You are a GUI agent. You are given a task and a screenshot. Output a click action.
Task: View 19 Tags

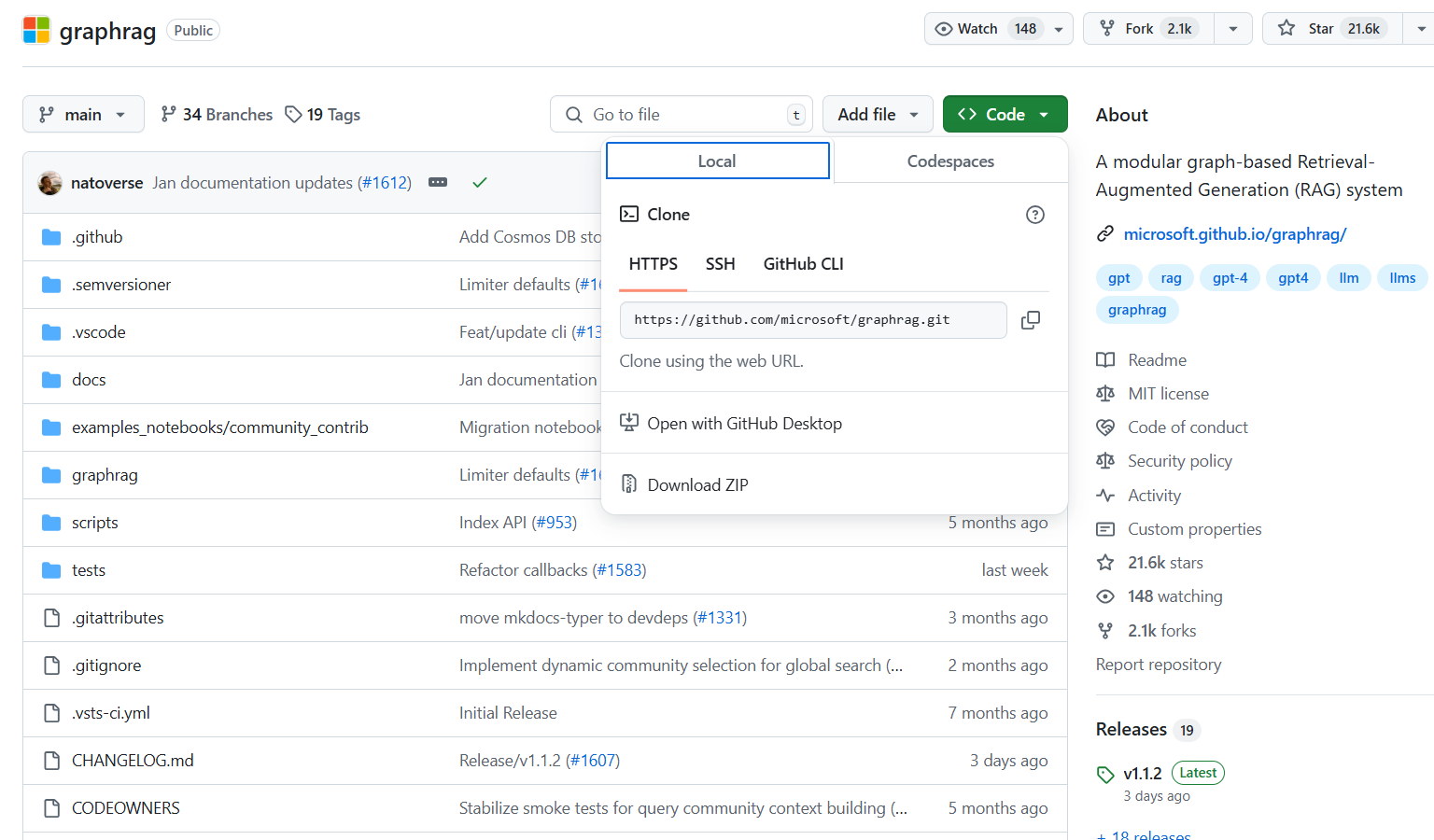pos(323,114)
